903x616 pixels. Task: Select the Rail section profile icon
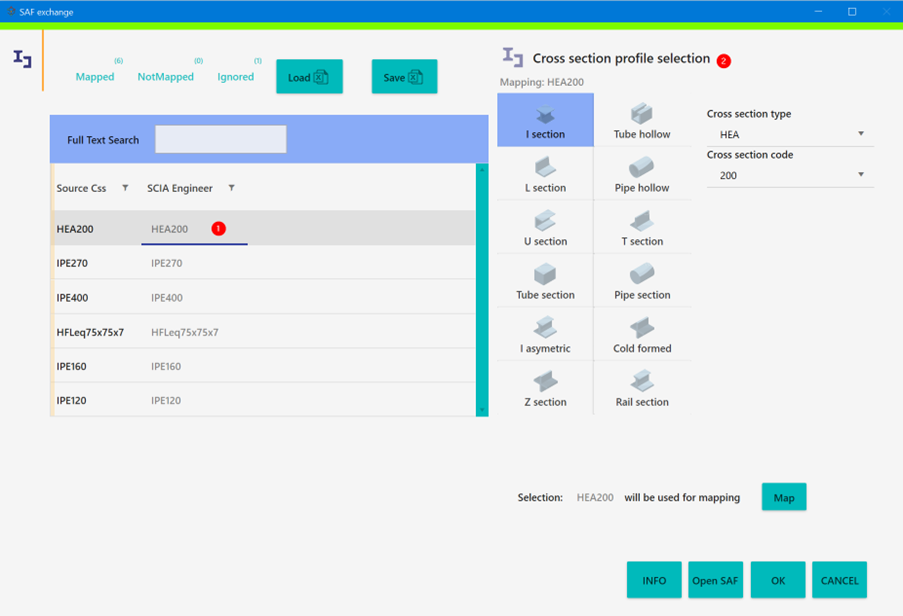(x=641, y=388)
